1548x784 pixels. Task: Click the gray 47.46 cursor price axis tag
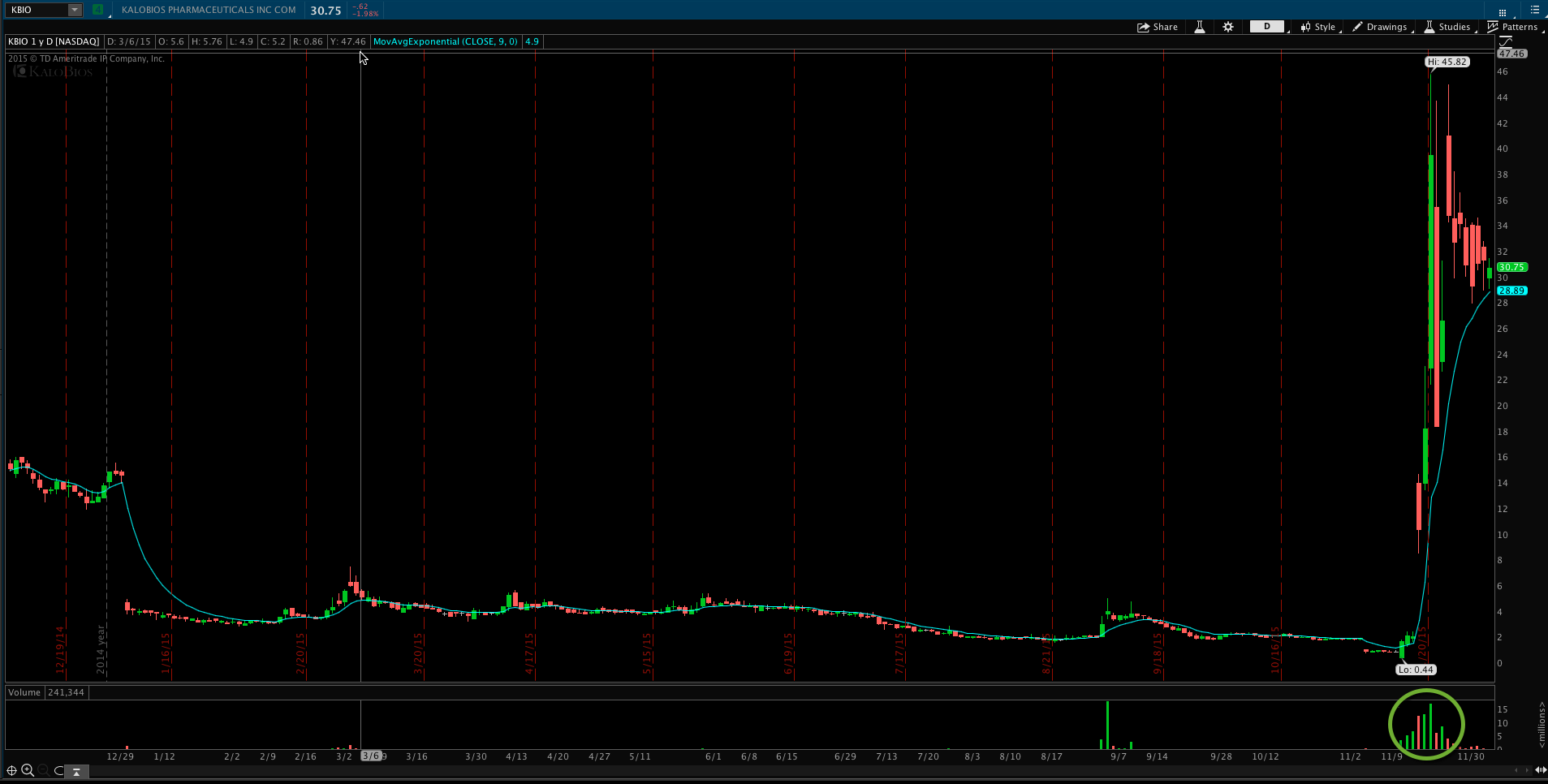(x=1512, y=54)
